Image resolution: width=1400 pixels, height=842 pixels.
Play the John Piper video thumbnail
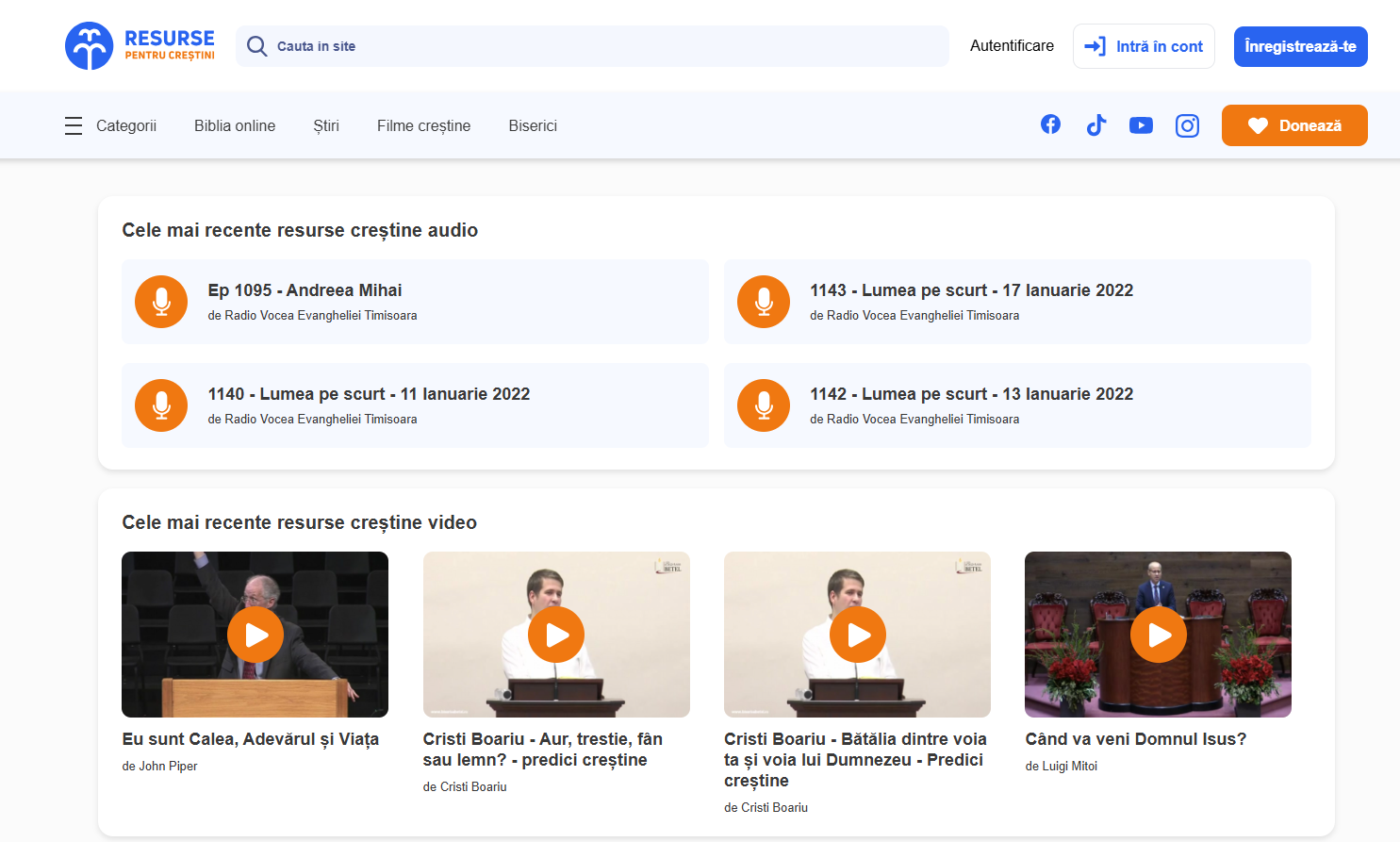click(255, 635)
